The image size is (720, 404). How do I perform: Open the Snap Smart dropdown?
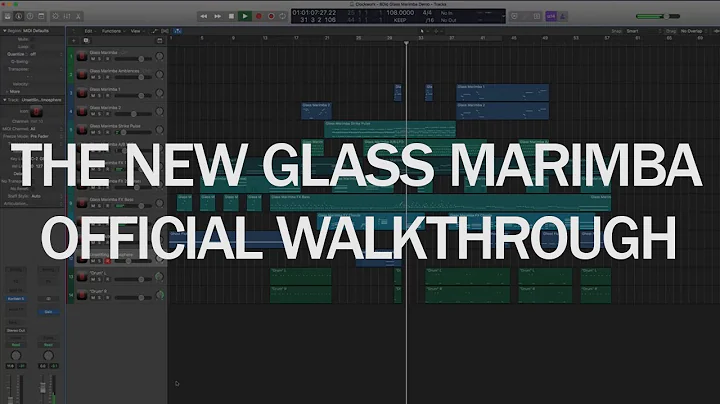pyautogui.click(x=644, y=31)
